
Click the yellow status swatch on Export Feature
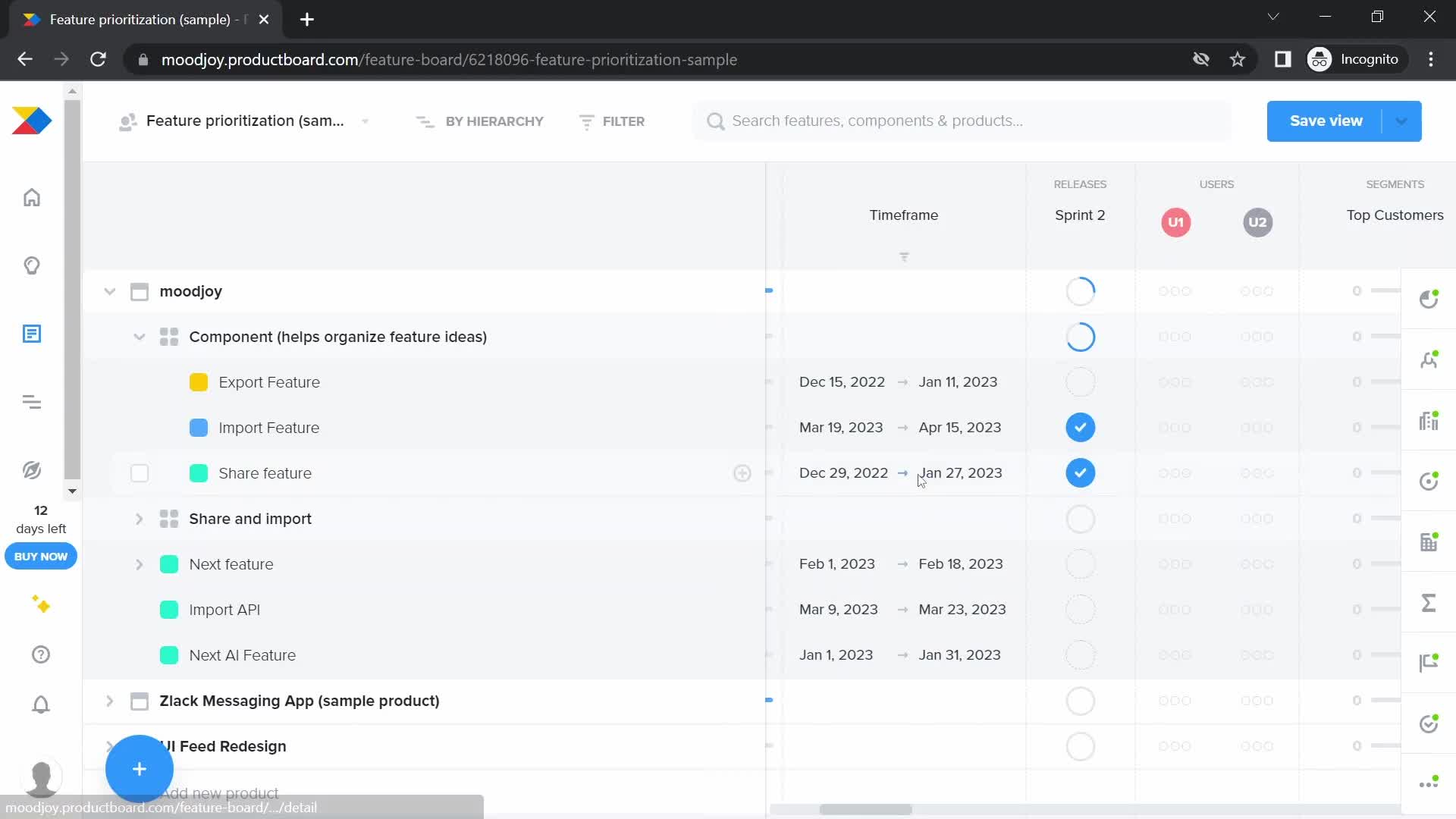point(199,382)
